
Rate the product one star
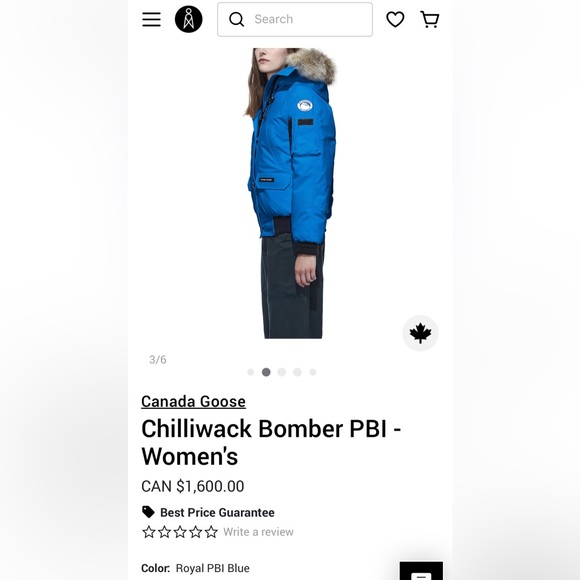(x=149, y=532)
